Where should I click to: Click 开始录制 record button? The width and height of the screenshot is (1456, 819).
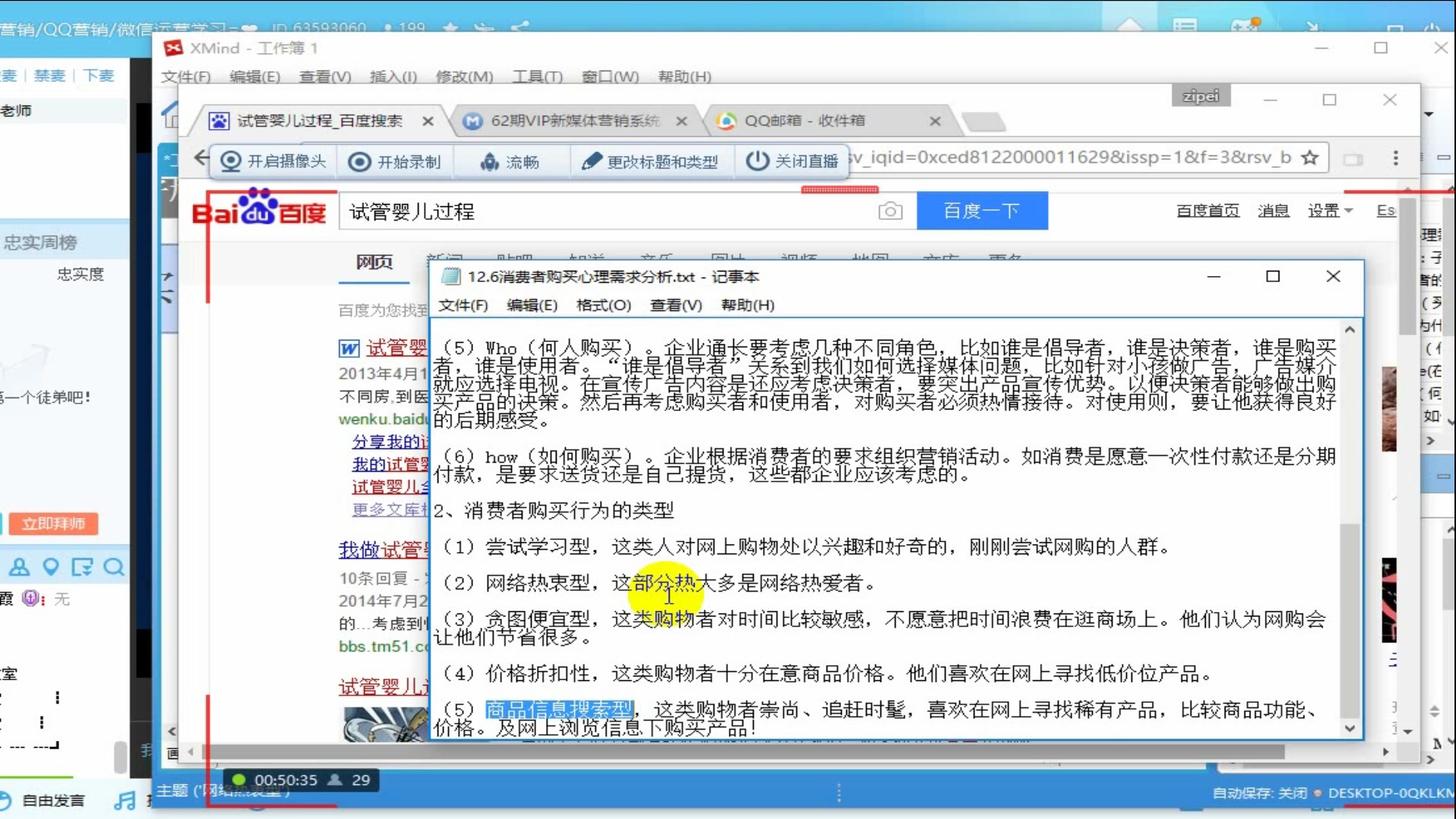point(394,162)
